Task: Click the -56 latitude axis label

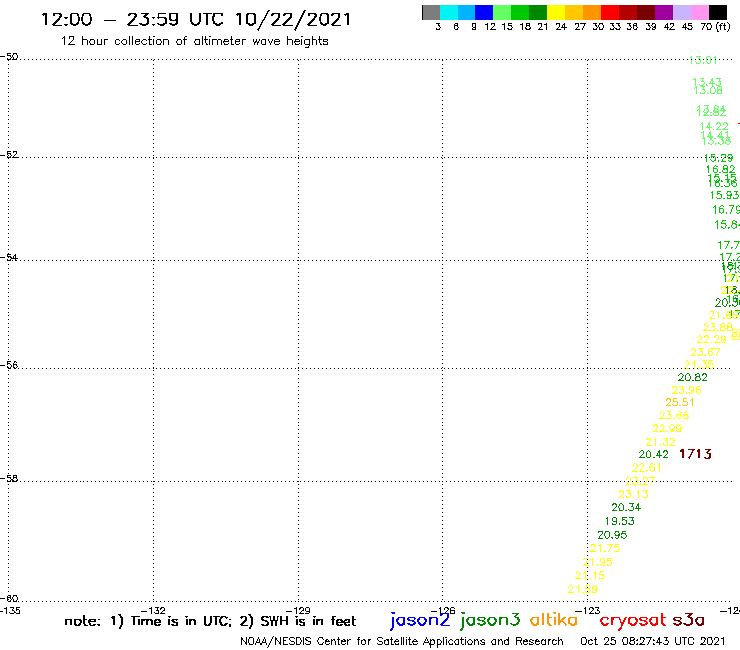Action: click(x=10, y=365)
